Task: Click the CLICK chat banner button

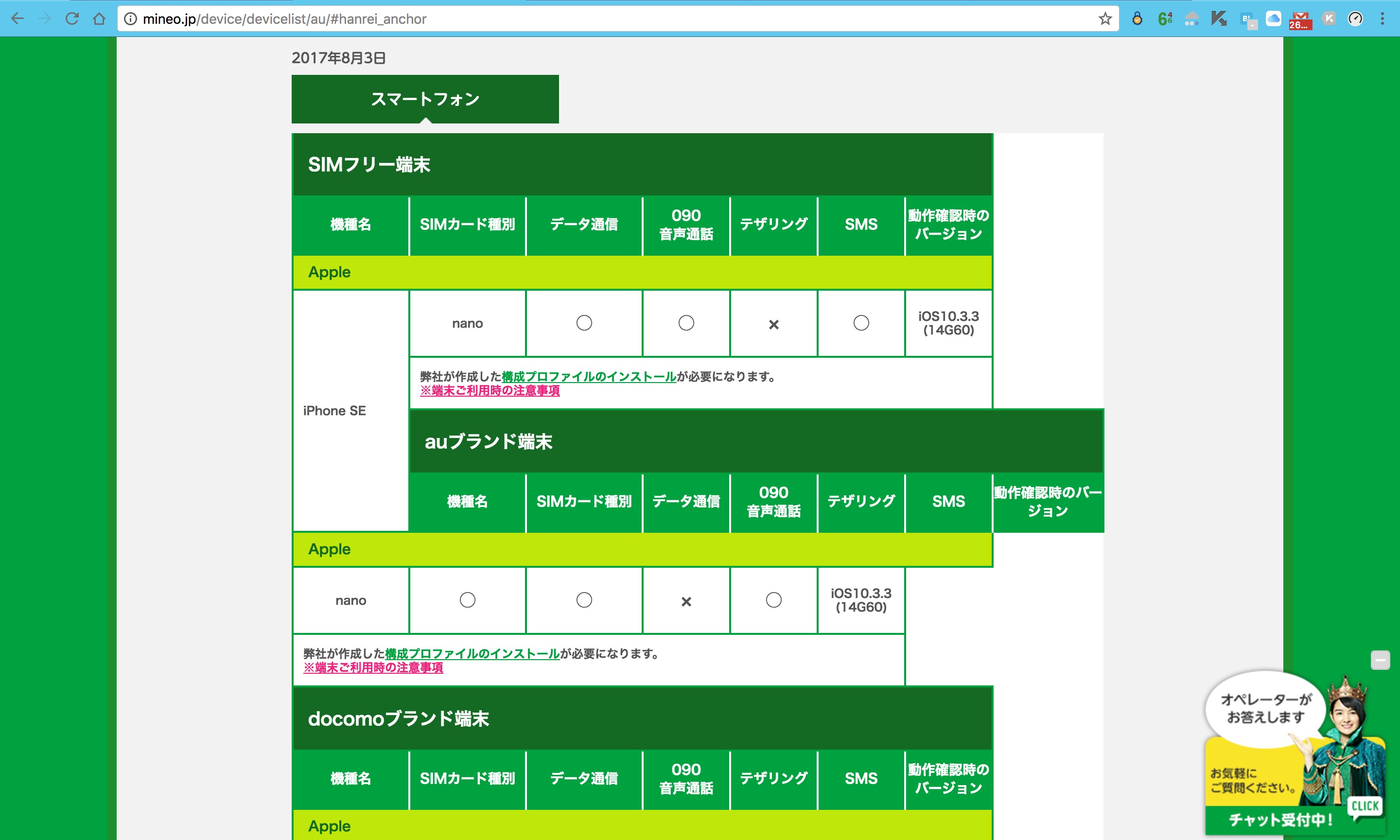Action: [1365, 806]
